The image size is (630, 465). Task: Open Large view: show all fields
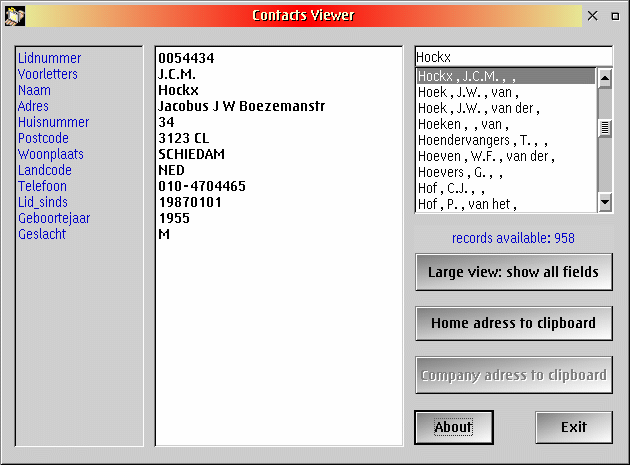tap(513, 272)
